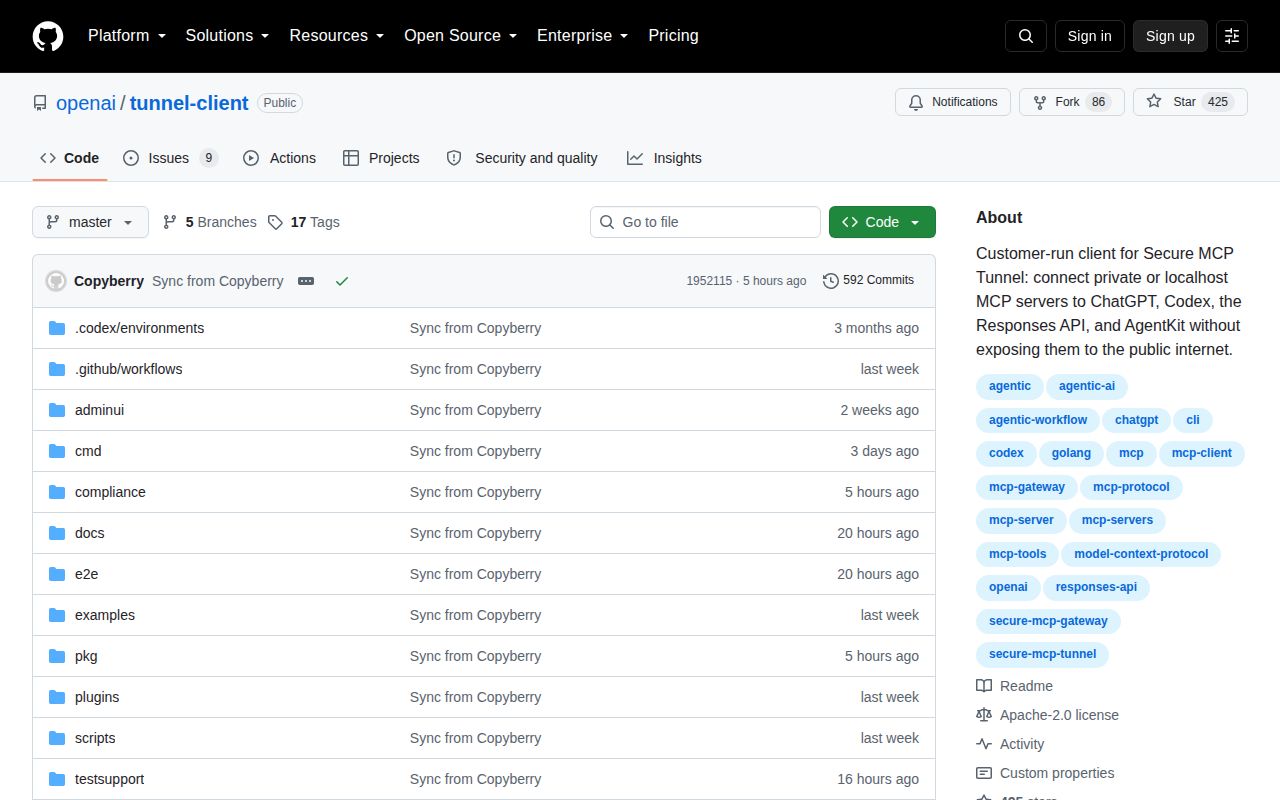View passing checks green checkmark
This screenshot has height=800, width=1280.
click(342, 281)
